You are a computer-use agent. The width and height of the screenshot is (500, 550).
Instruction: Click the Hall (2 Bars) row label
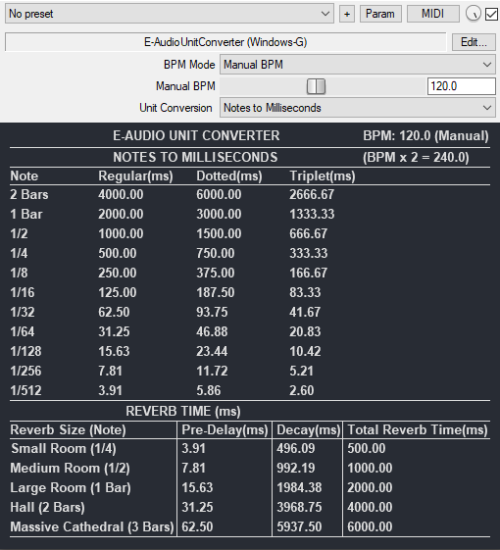click(x=47, y=508)
